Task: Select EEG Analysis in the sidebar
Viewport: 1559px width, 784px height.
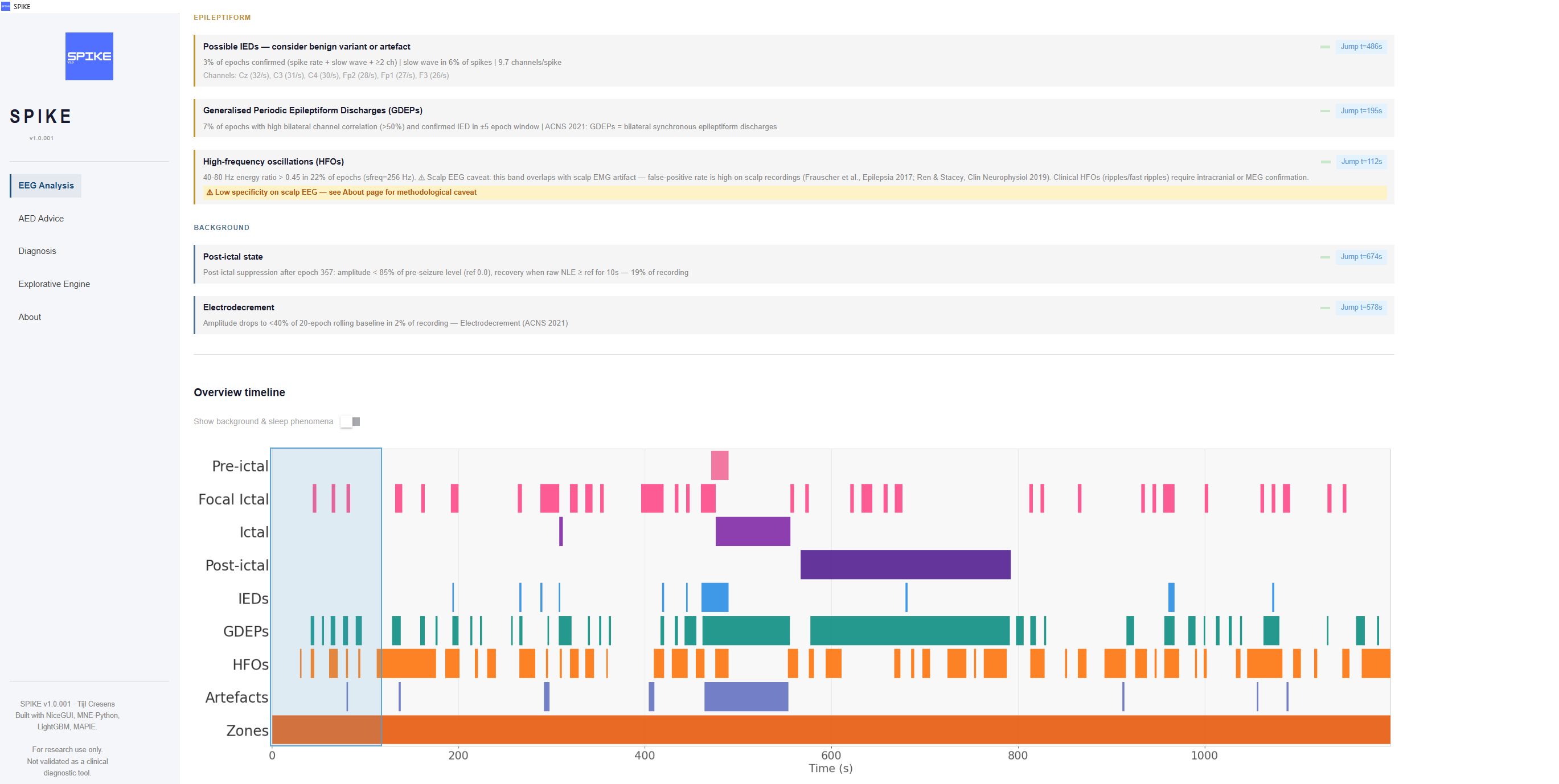Action: point(46,186)
